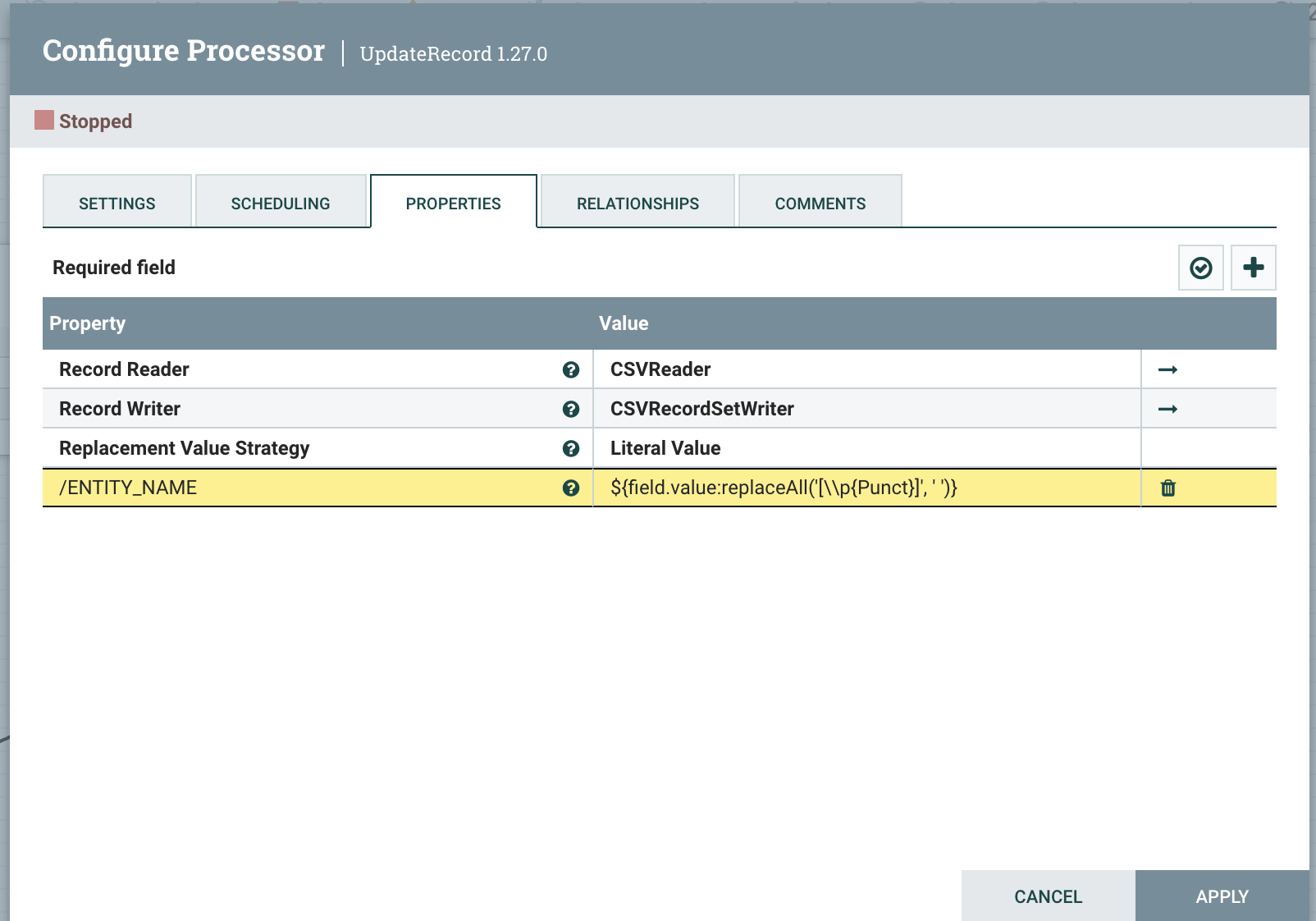Verify properties using the checkmark icon
This screenshot has width=1316, height=921.
click(x=1200, y=267)
